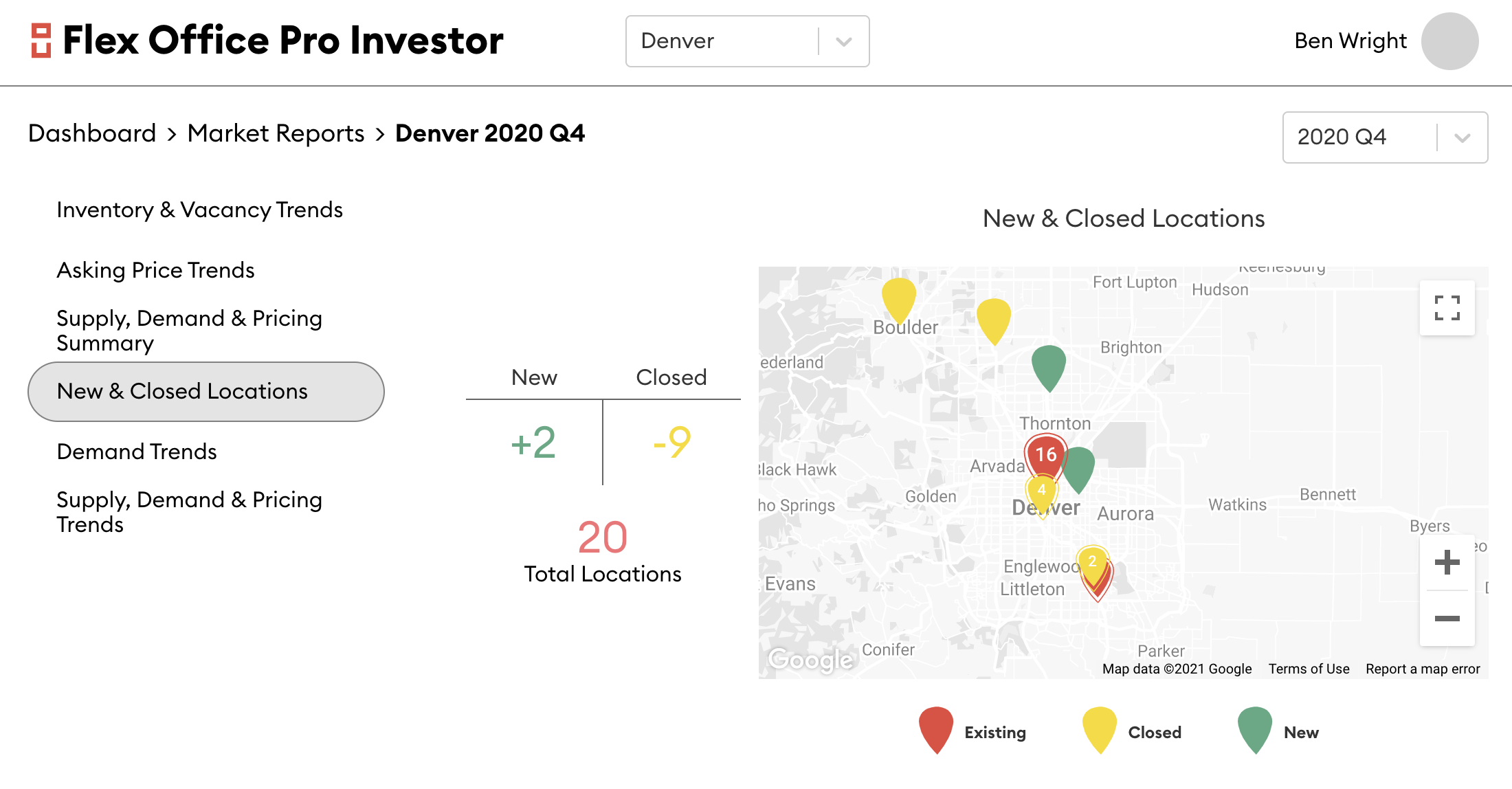Go back to Market Reports breadcrumb
The width and height of the screenshot is (1512, 789).
276,133
